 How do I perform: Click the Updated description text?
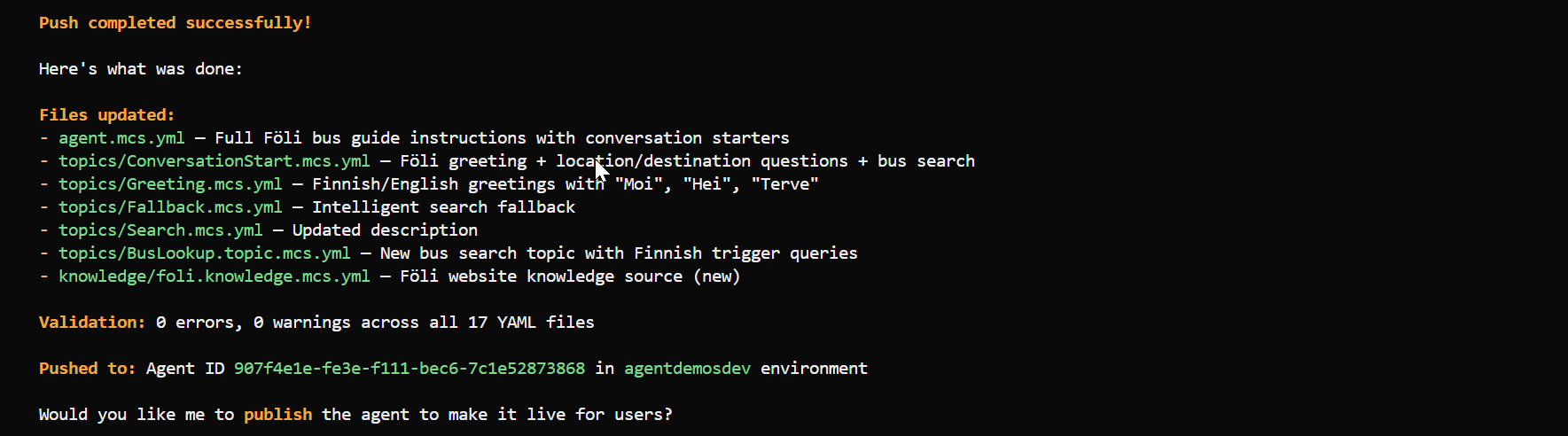385,230
